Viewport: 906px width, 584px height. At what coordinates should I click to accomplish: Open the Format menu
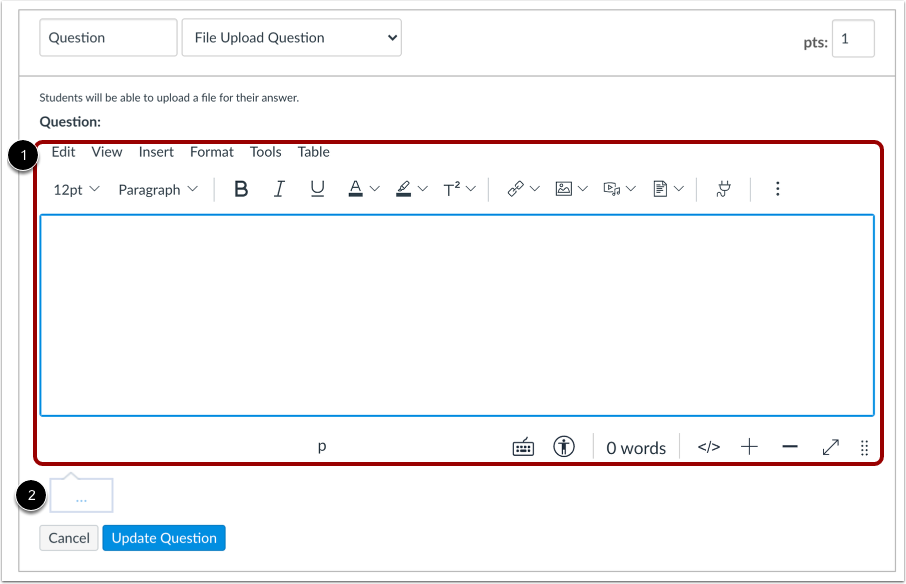211,152
